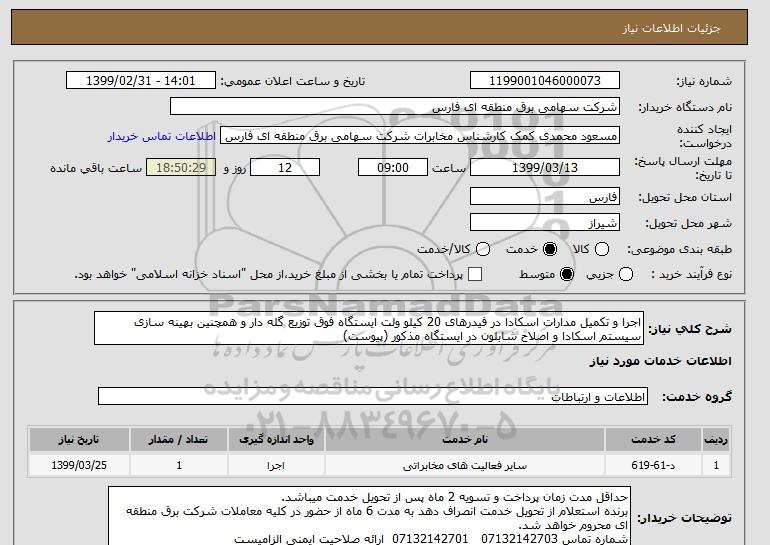Click the phone number 07132142703
Viewport: 770px width, 545px height.
point(520,539)
